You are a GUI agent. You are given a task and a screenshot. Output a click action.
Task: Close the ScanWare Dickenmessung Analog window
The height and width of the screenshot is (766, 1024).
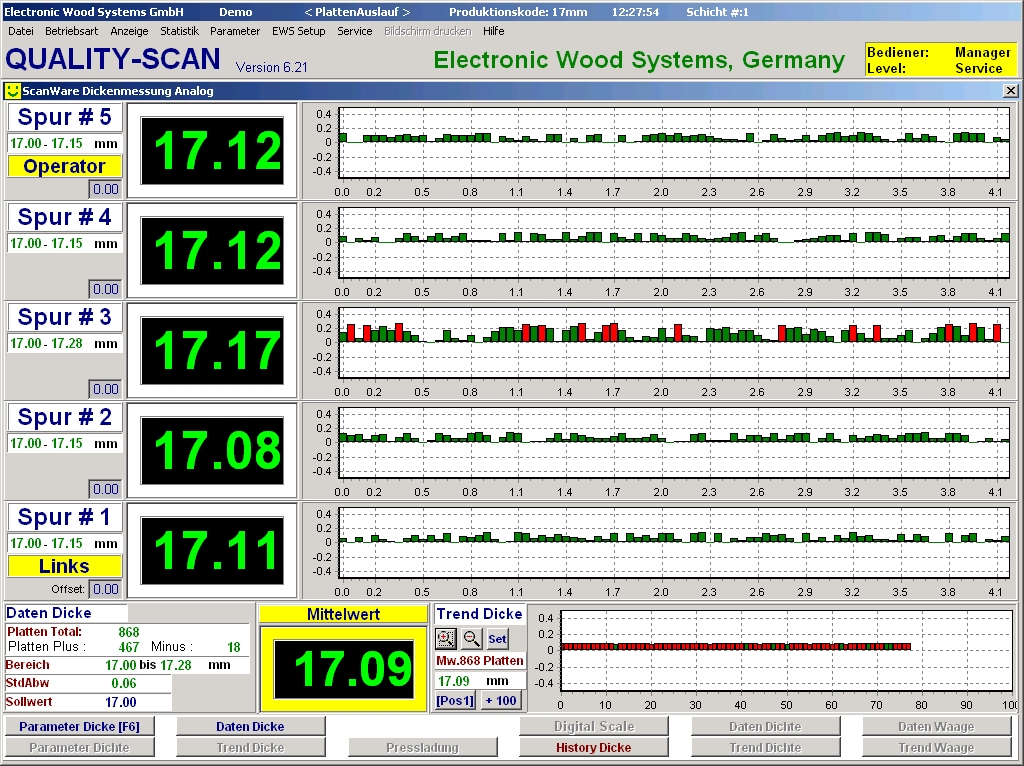[x=1010, y=91]
